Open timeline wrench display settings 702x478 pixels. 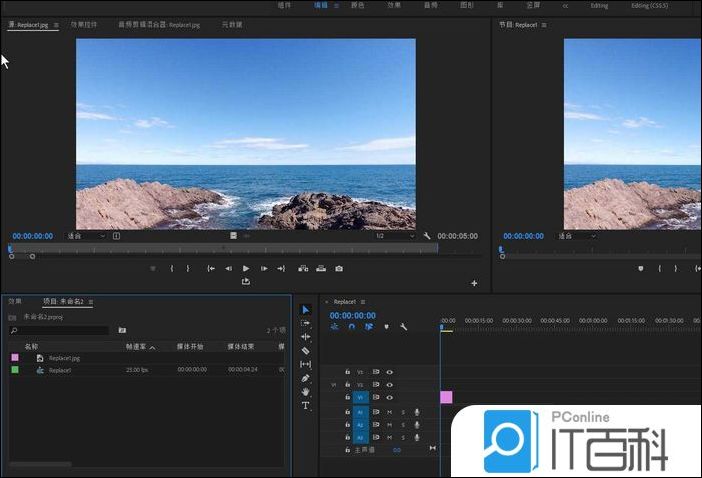point(403,326)
